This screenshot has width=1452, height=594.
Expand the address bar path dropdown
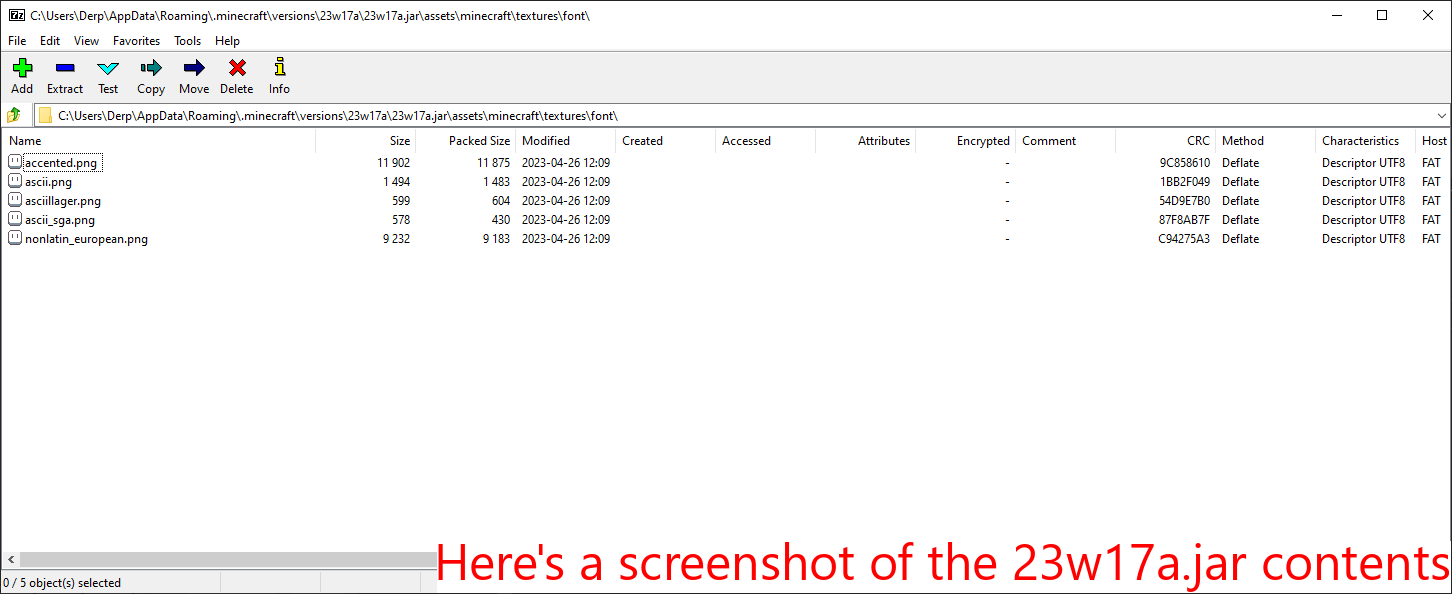(x=1441, y=115)
